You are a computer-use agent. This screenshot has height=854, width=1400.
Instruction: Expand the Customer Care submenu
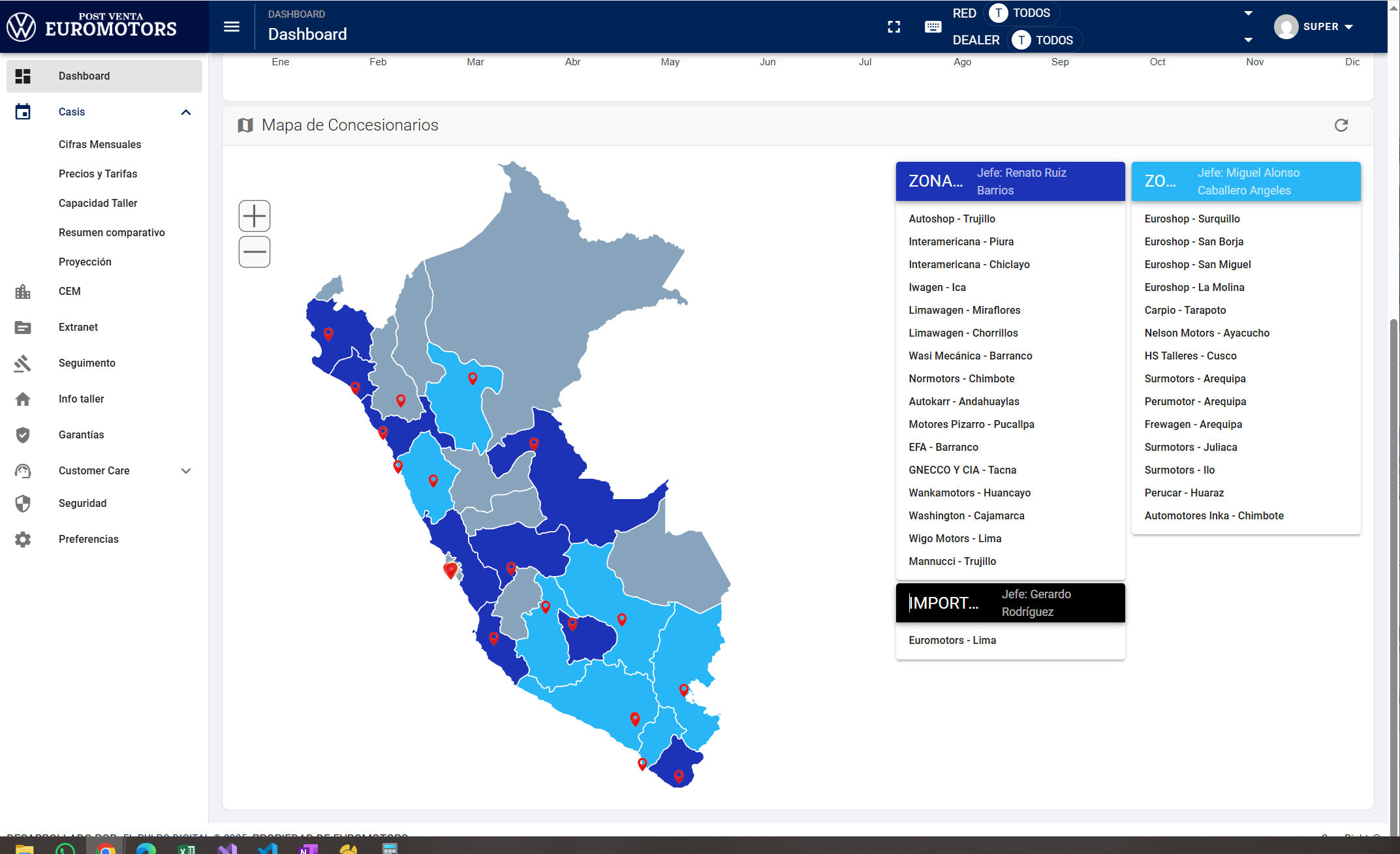(186, 470)
